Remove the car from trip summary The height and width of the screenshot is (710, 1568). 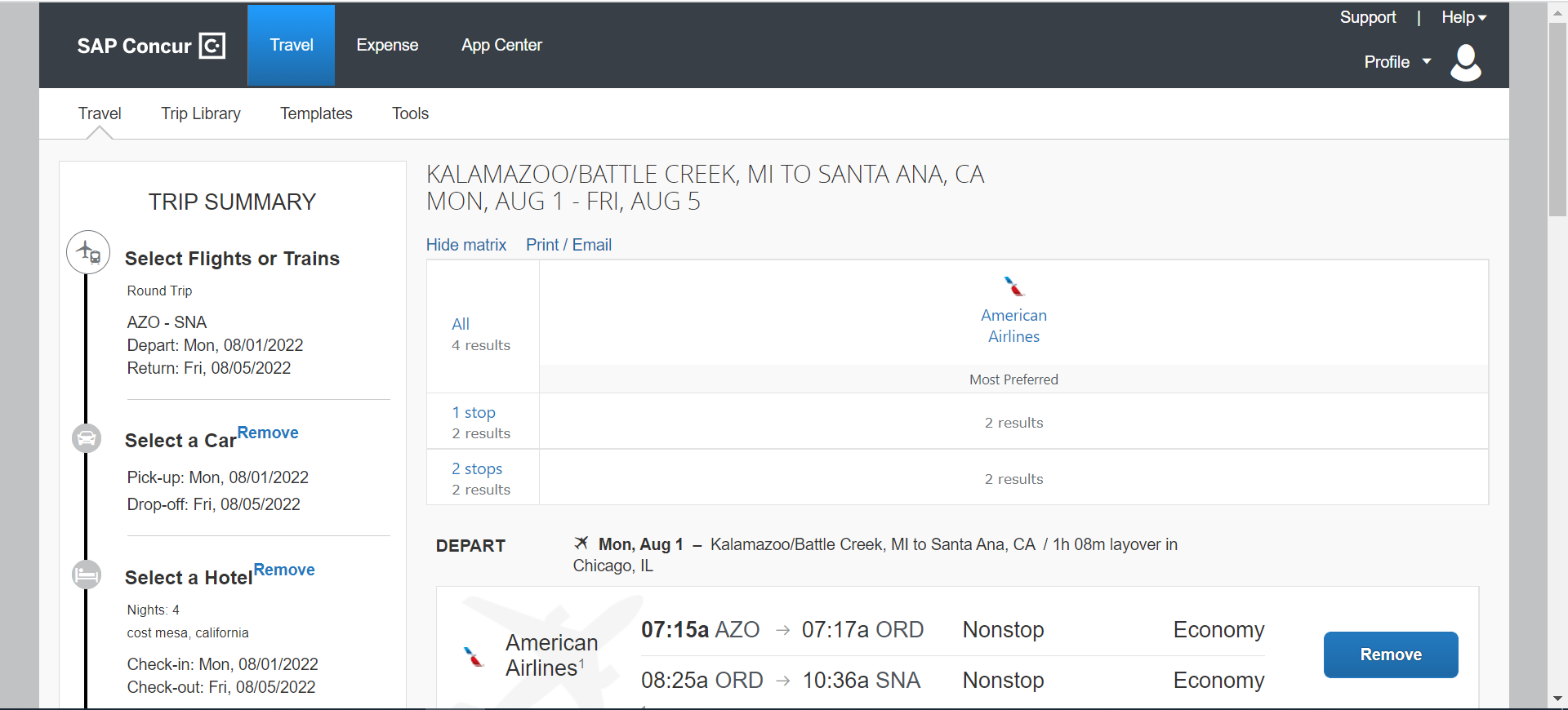268,433
